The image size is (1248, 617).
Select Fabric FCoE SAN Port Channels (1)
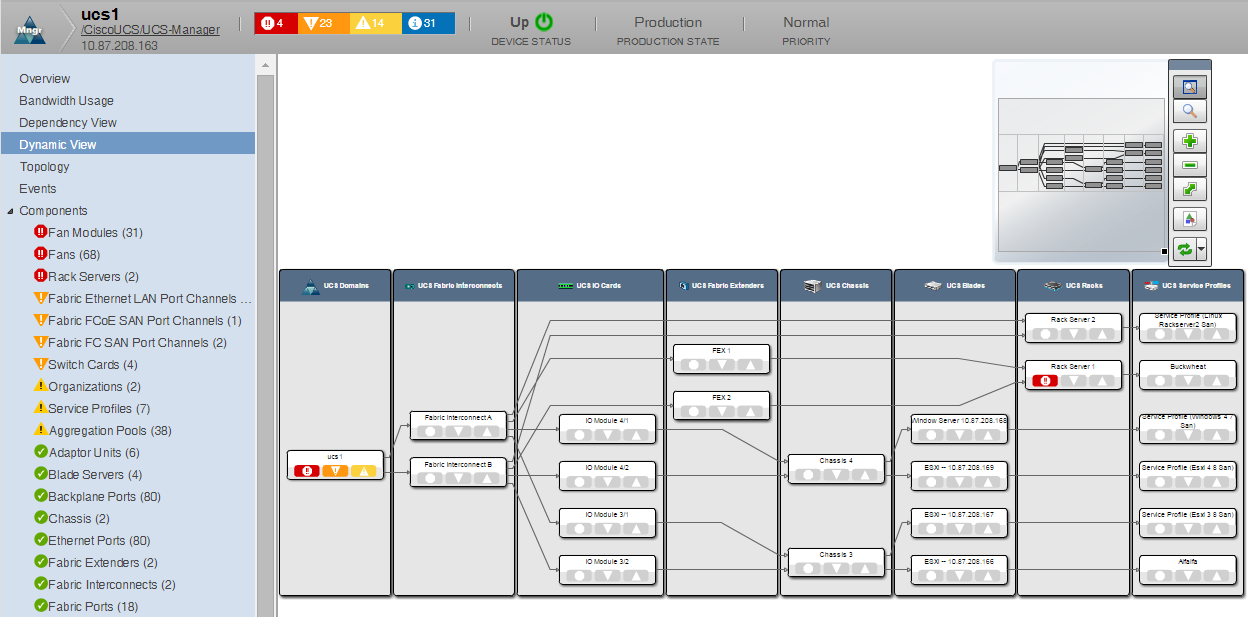(144, 321)
